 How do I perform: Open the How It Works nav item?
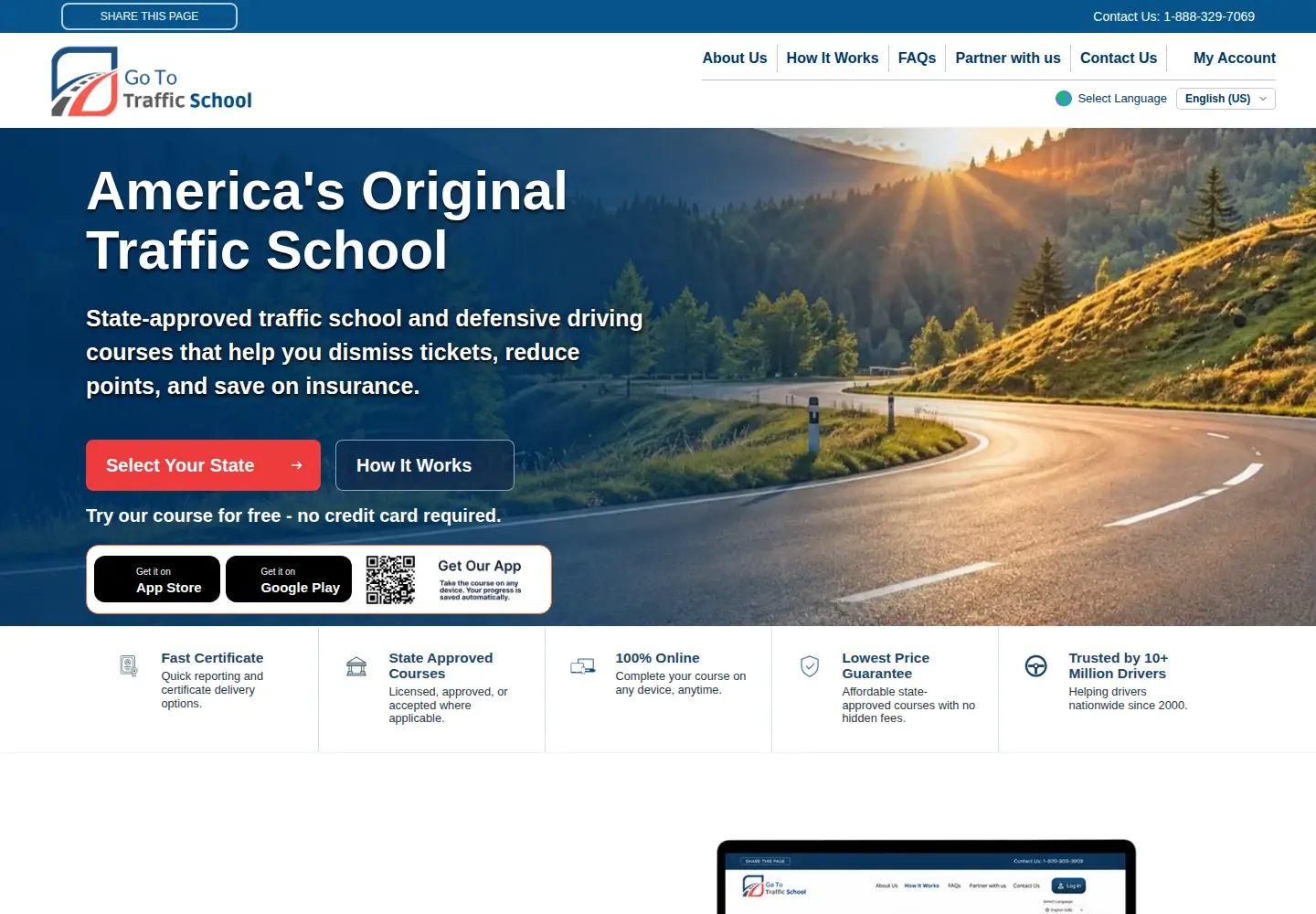[x=833, y=58]
